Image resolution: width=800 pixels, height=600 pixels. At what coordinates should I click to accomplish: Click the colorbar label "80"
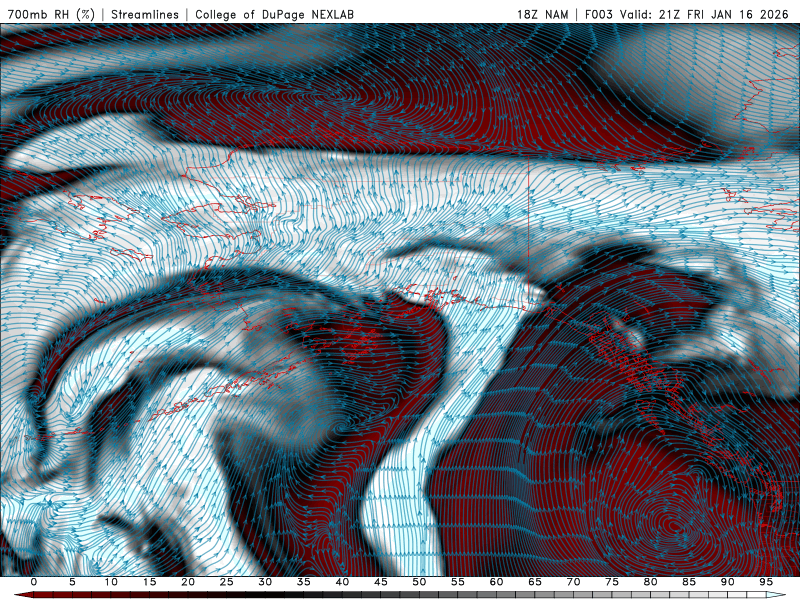click(x=650, y=582)
